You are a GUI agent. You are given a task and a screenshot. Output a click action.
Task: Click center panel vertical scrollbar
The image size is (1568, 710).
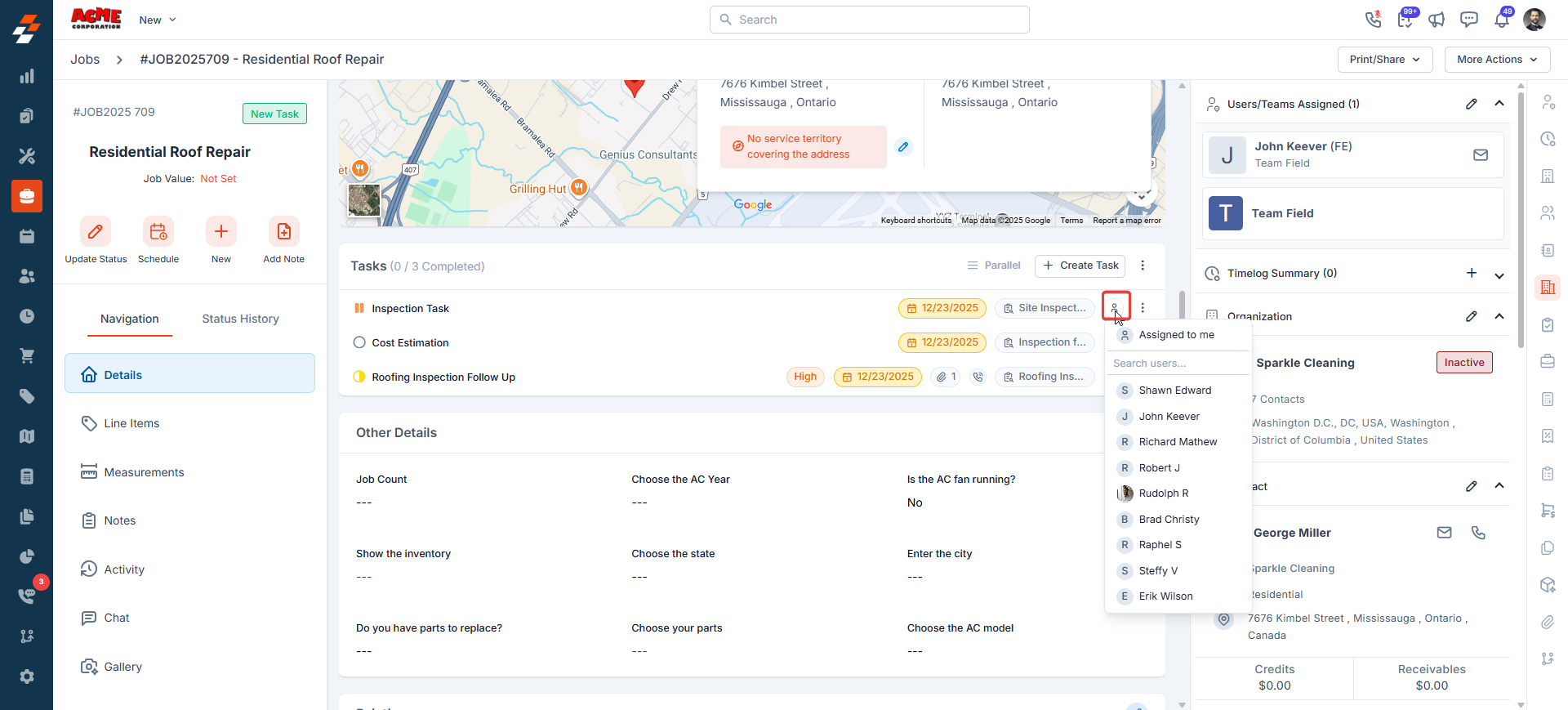tap(1182, 304)
